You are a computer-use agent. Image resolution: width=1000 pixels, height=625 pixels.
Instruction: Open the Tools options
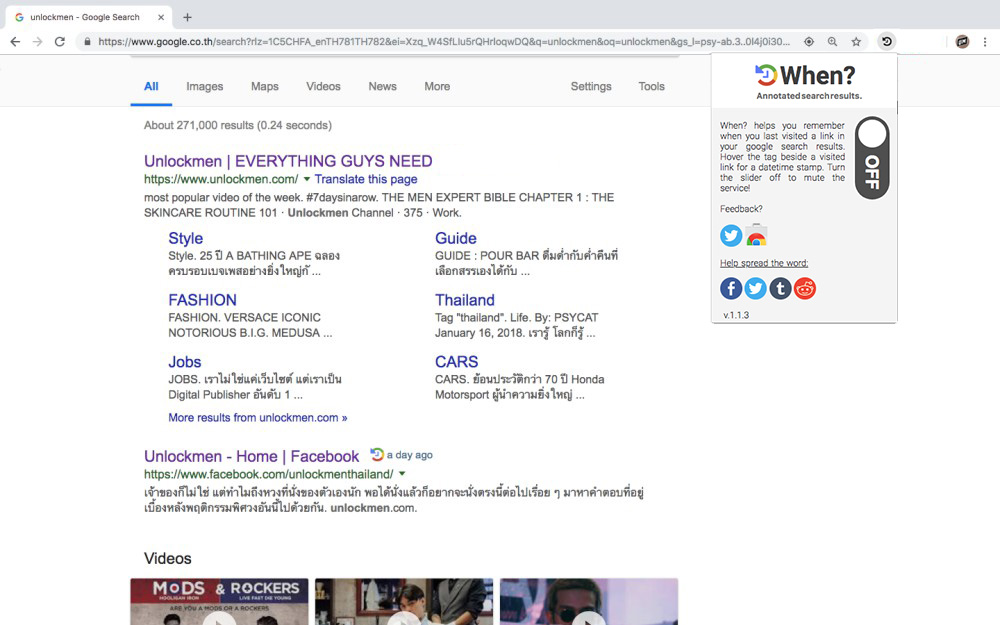point(651,86)
